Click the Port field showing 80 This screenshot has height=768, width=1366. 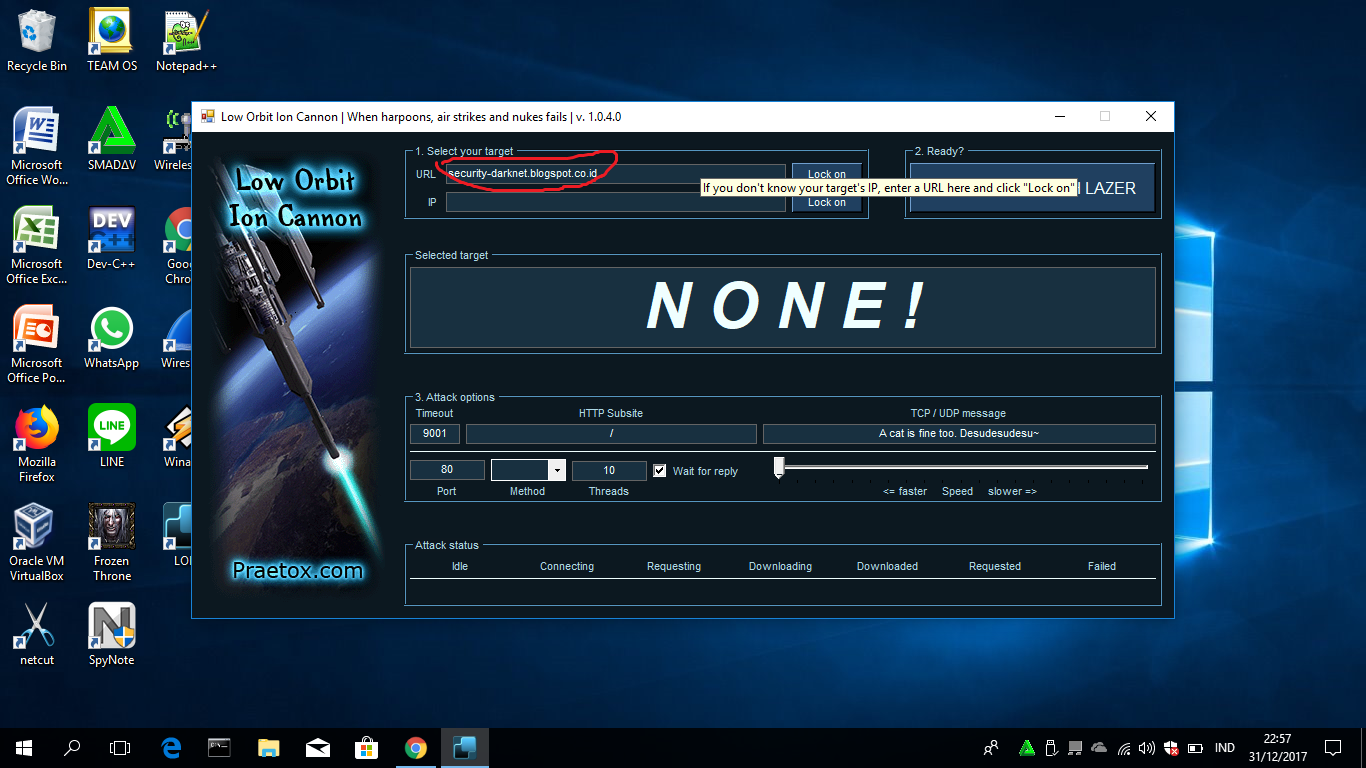(x=447, y=470)
